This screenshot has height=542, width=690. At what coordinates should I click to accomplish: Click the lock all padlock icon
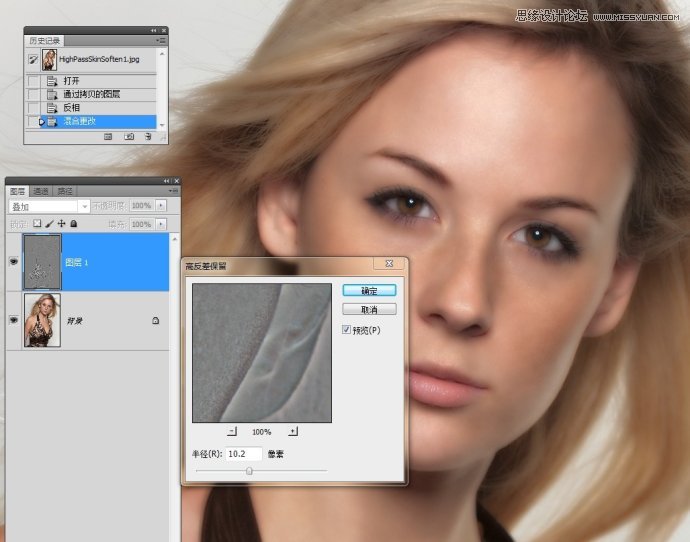coord(74,223)
